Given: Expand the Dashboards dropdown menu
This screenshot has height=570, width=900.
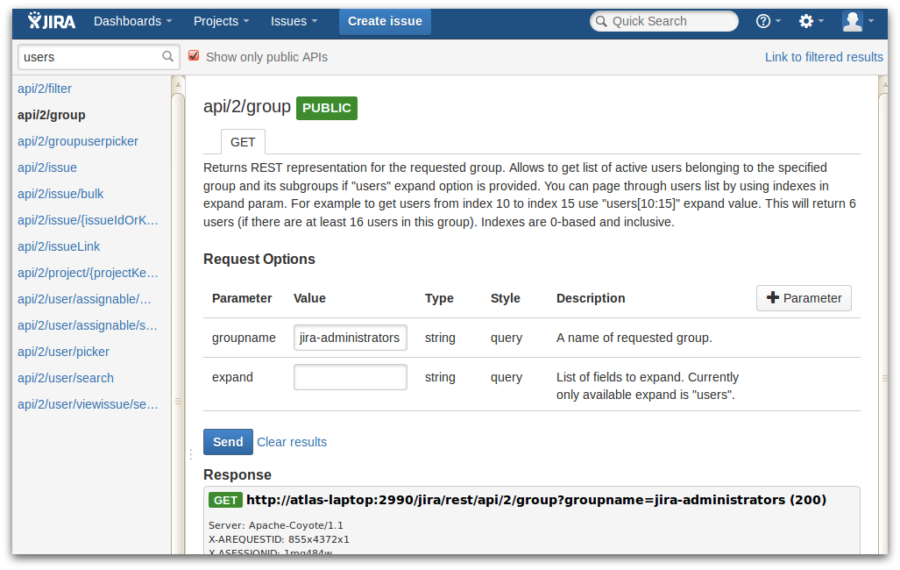Looking at the screenshot, I should [132, 21].
